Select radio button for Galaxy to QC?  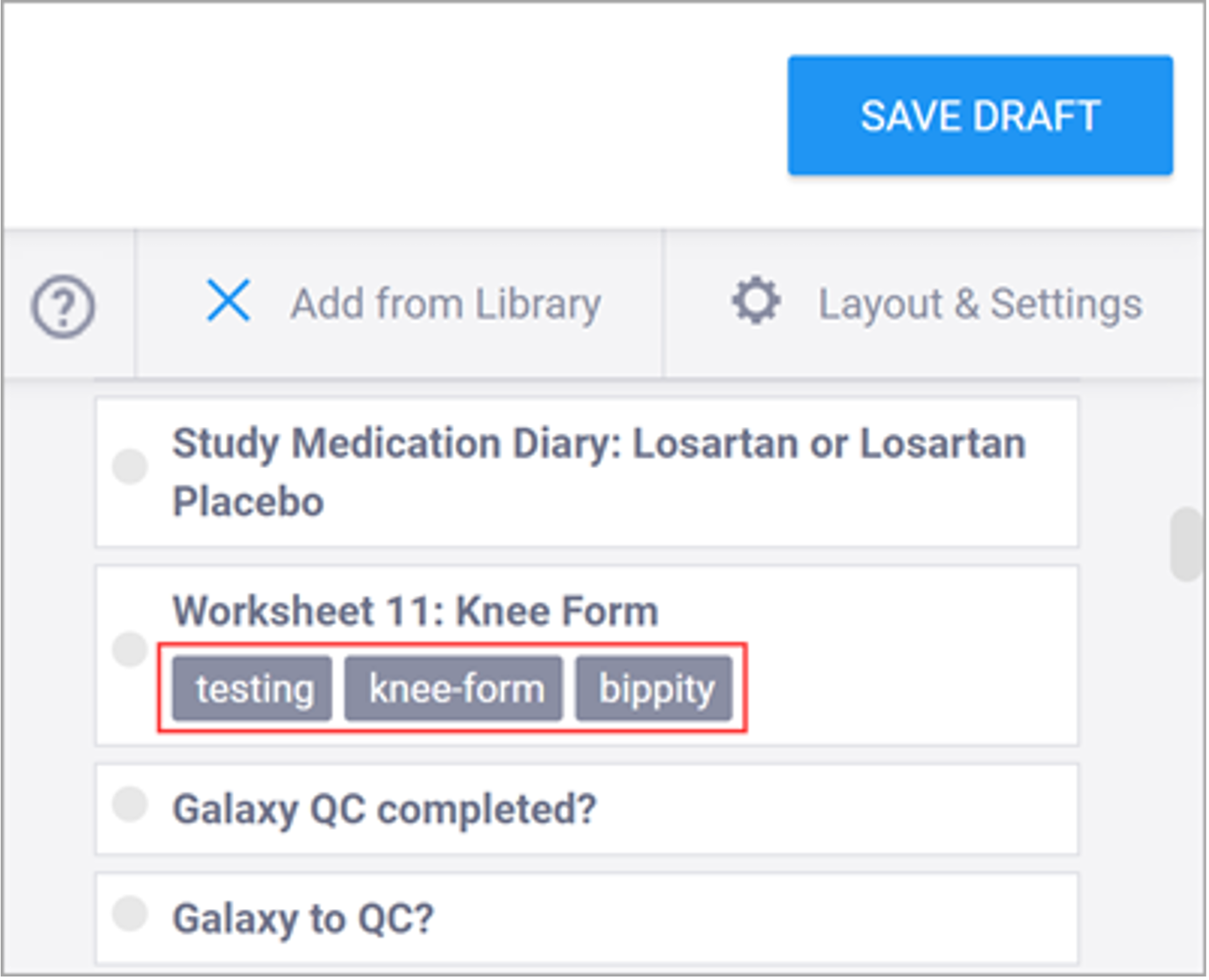pos(130,913)
